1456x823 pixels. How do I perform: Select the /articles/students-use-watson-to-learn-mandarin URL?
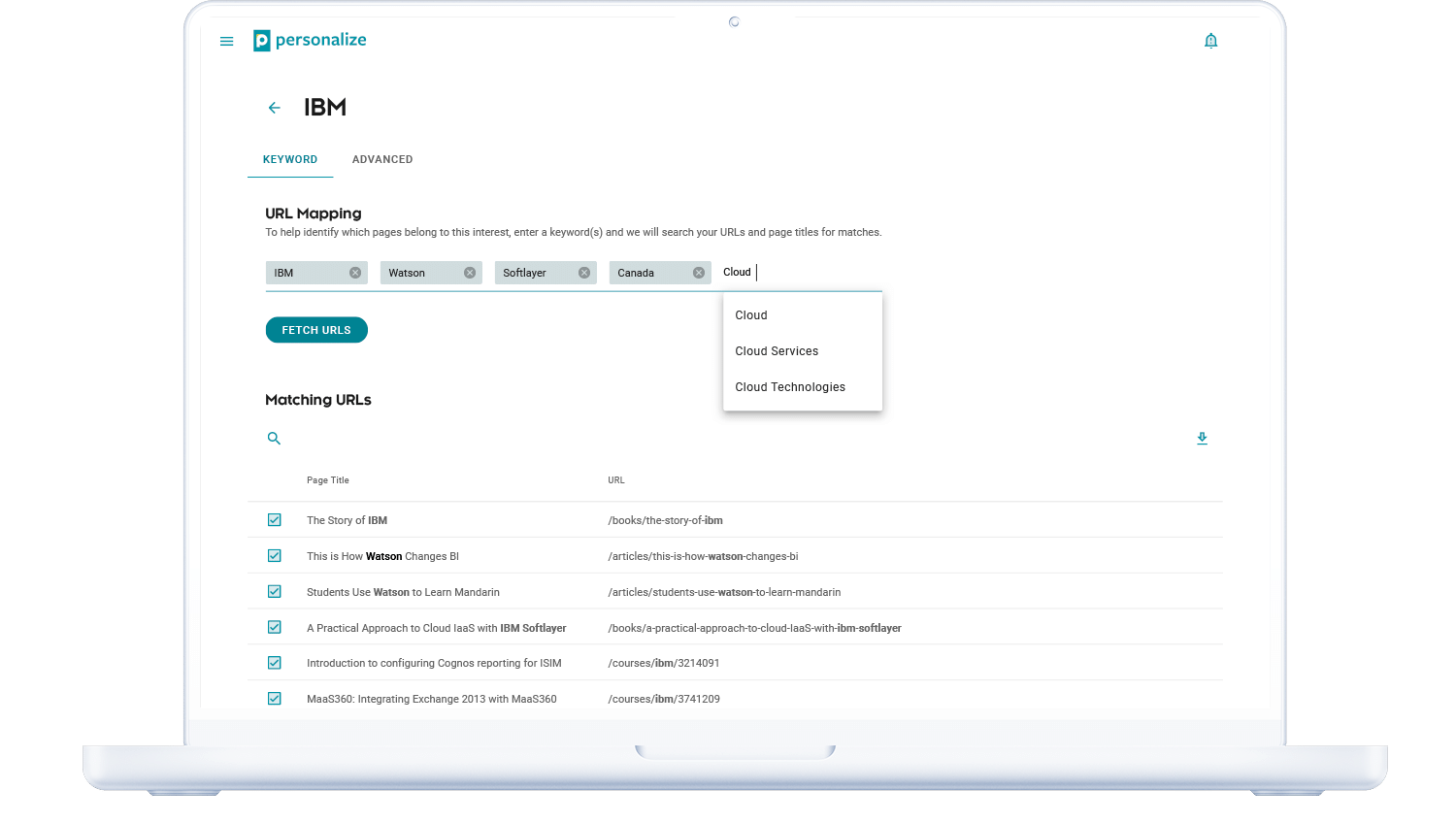[725, 593]
